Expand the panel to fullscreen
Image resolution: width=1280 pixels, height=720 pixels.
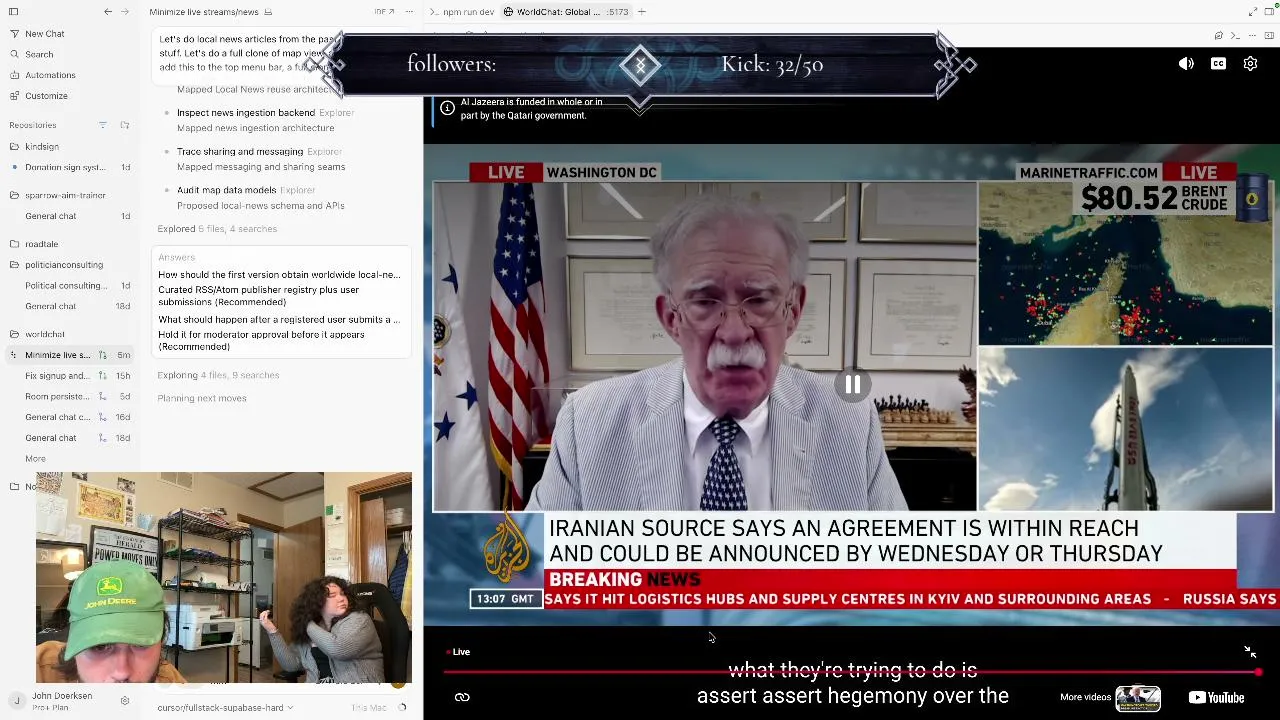[1253, 12]
